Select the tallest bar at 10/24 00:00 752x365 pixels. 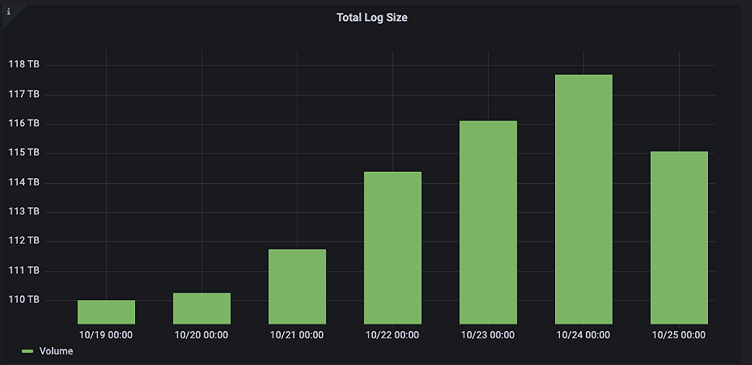click(584, 200)
